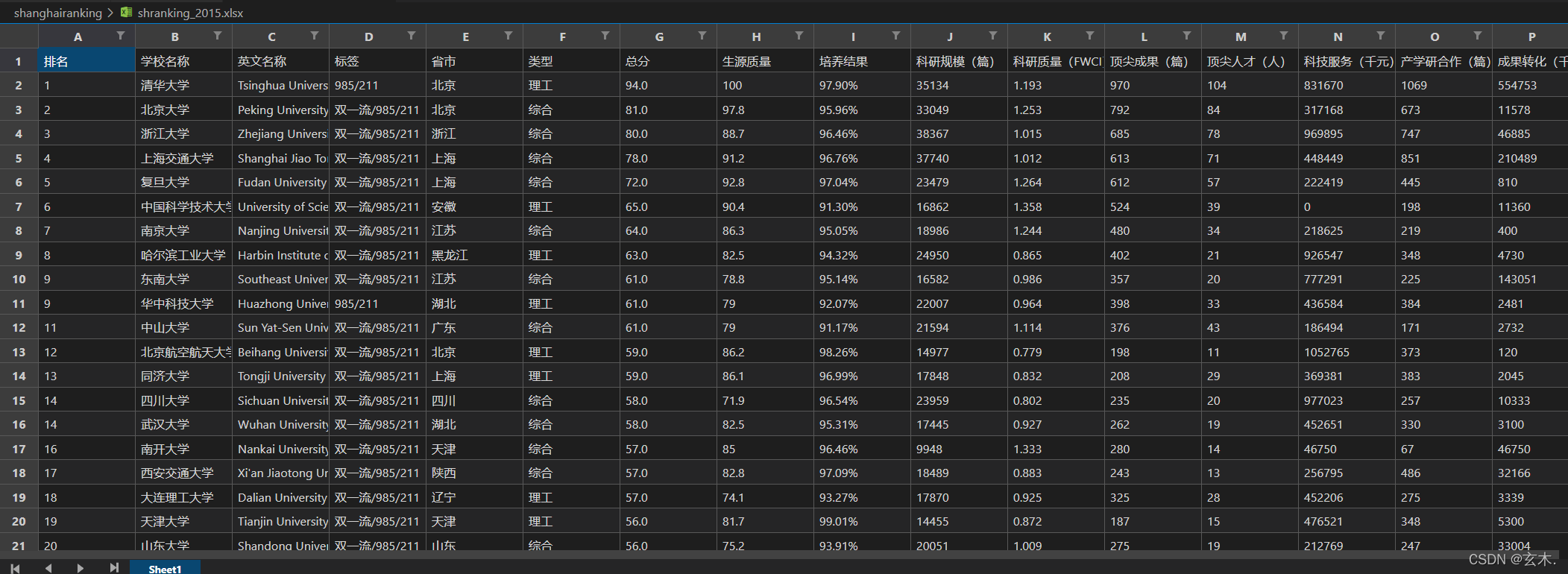Image resolution: width=1568 pixels, height=574 pixels.
Task: Open shanghairanking folder in breadcrumb
Action: pyautogui.click(x=58, y=13)
